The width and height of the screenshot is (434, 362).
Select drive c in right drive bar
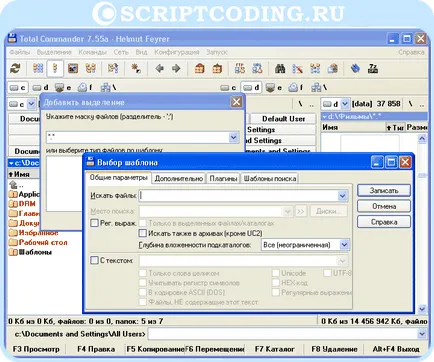coord(228,88)
